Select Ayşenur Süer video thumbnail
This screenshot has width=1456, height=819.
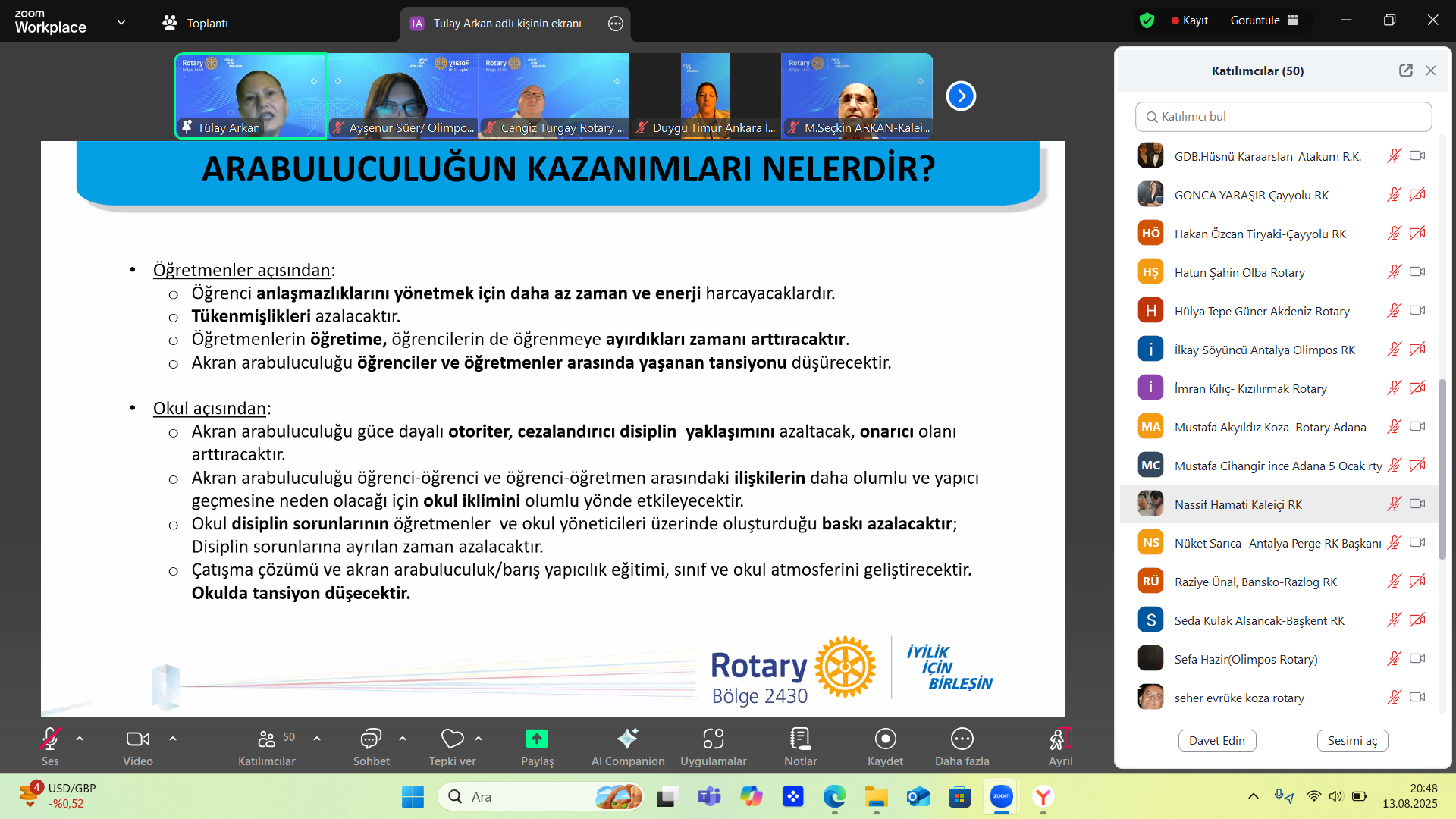402,96
